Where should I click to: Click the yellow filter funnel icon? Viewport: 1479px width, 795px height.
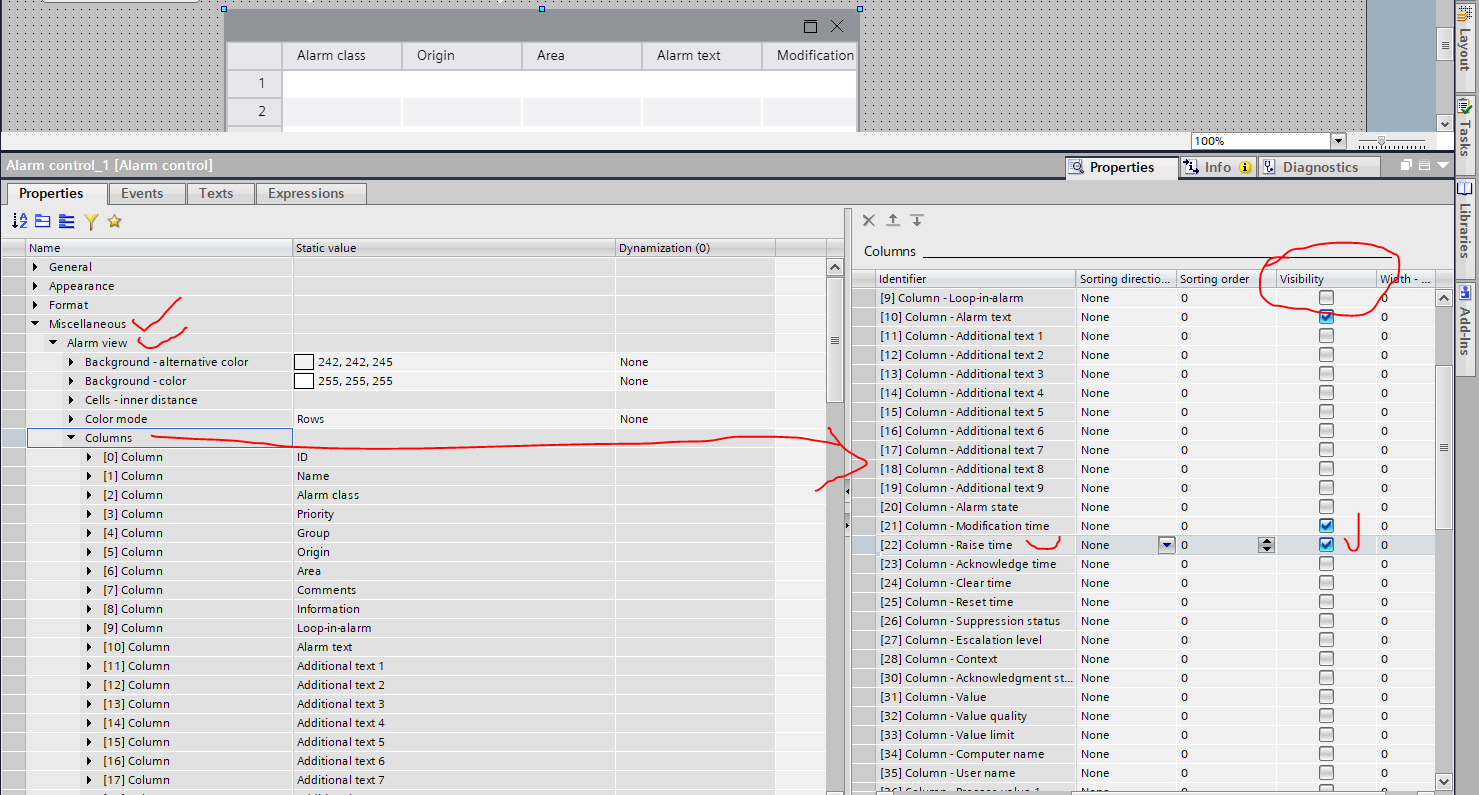click(91, 221)
